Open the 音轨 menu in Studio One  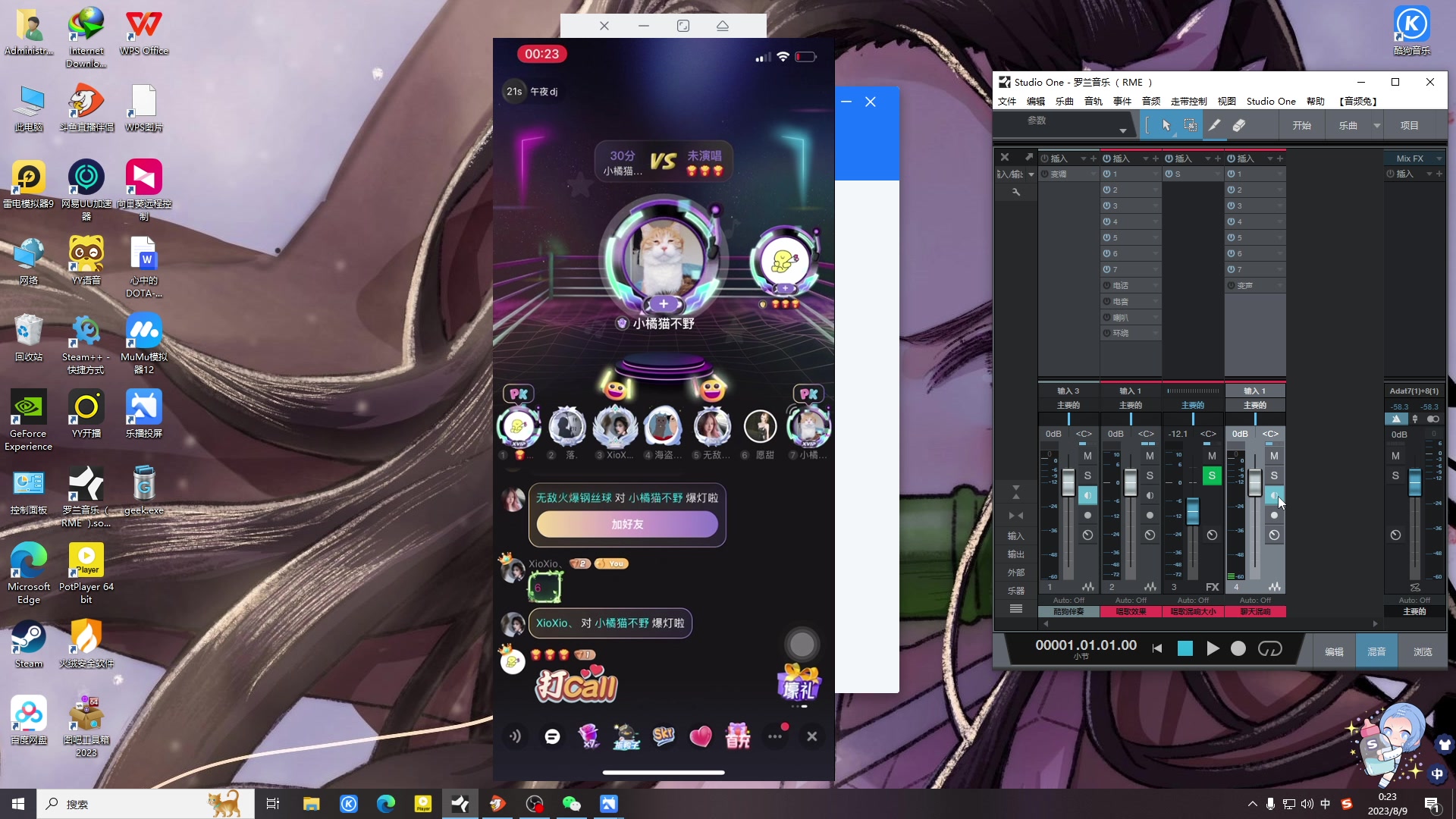[1094, 102]
